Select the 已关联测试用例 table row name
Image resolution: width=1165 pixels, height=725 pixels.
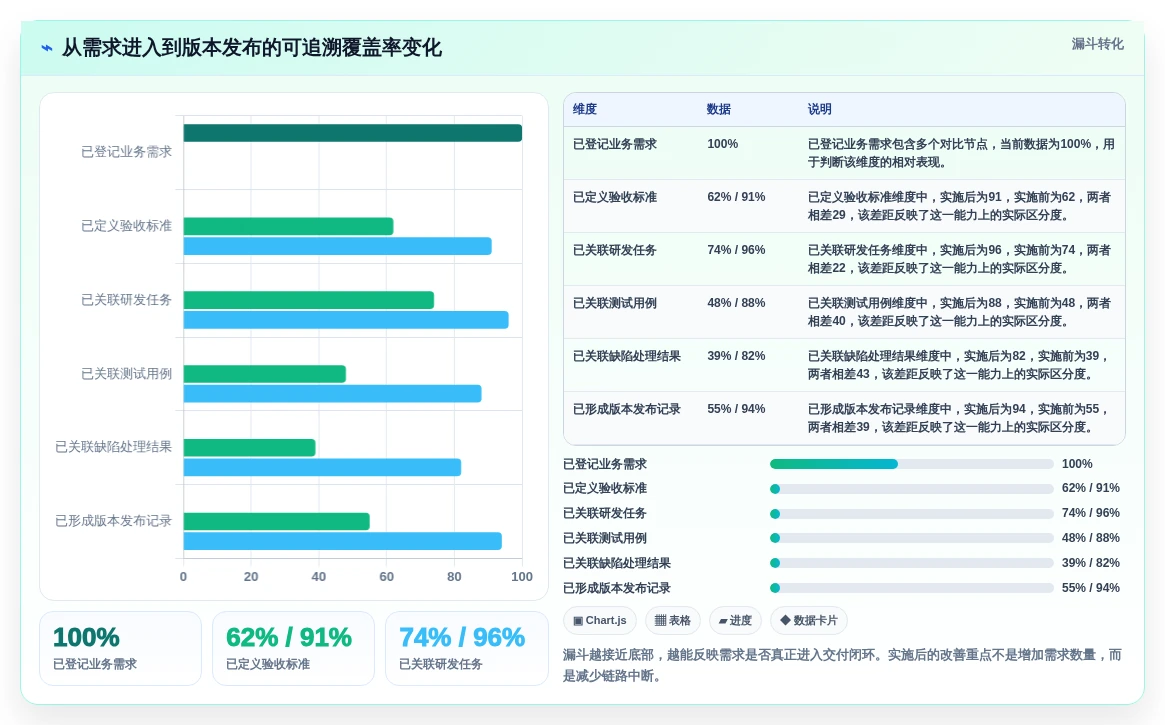pyautogui.click(x=614, y=303)
